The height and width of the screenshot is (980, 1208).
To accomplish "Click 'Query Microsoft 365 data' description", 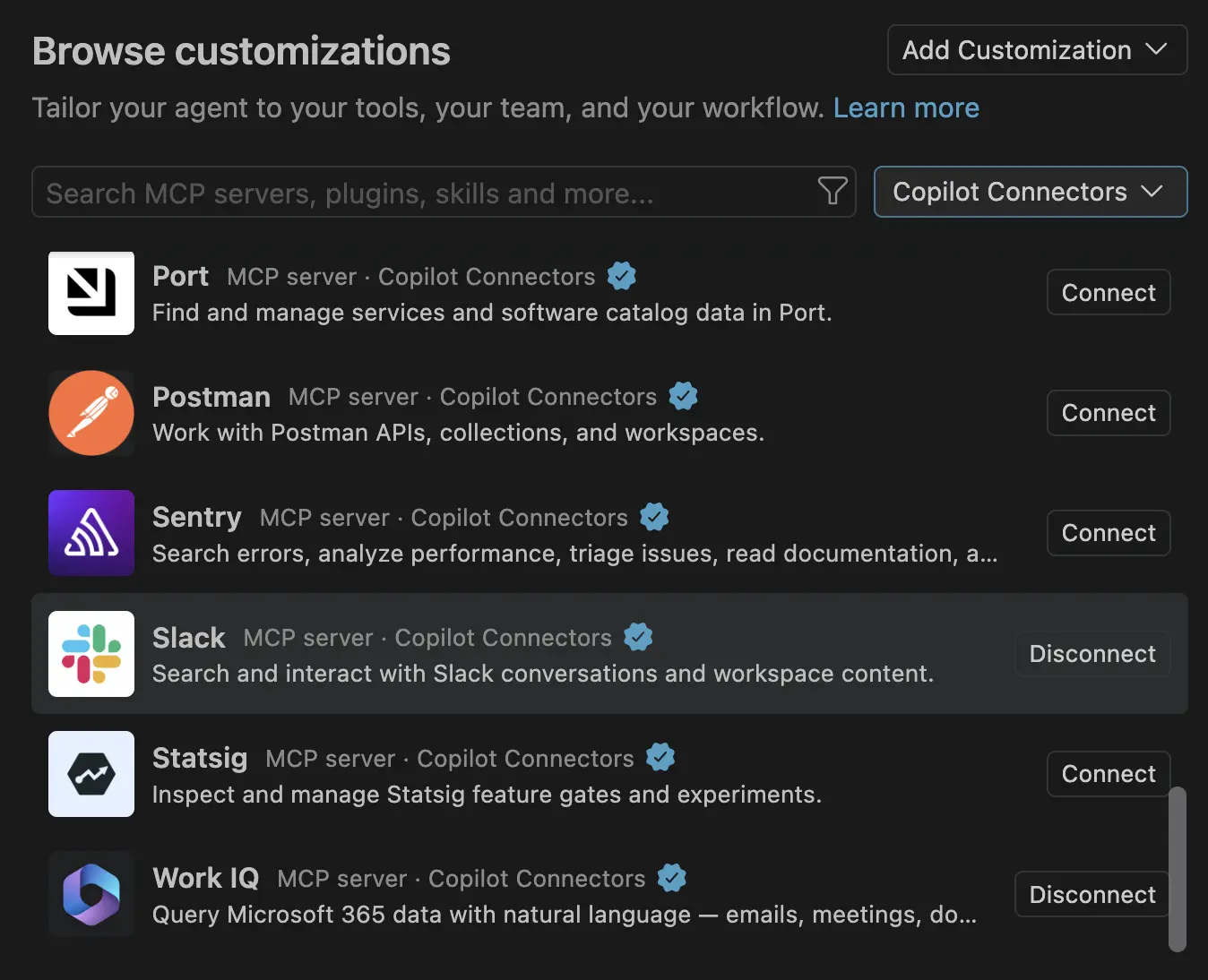I will (565, 915).
